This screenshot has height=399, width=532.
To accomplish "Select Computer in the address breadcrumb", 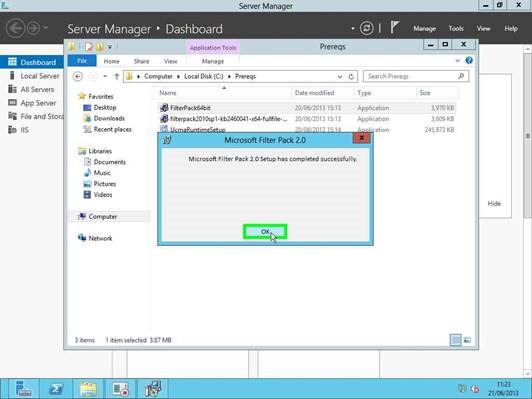I will [158, 76].
